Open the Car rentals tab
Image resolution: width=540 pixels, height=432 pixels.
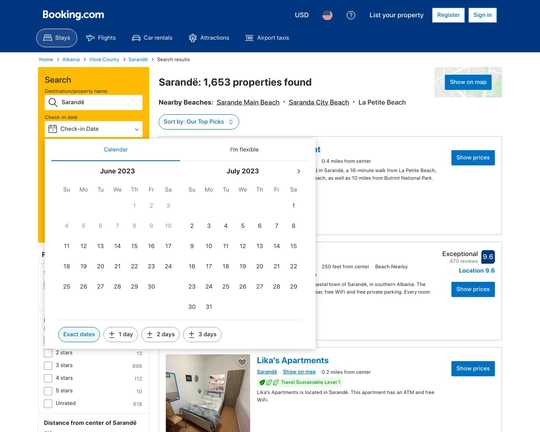point(152,38)
